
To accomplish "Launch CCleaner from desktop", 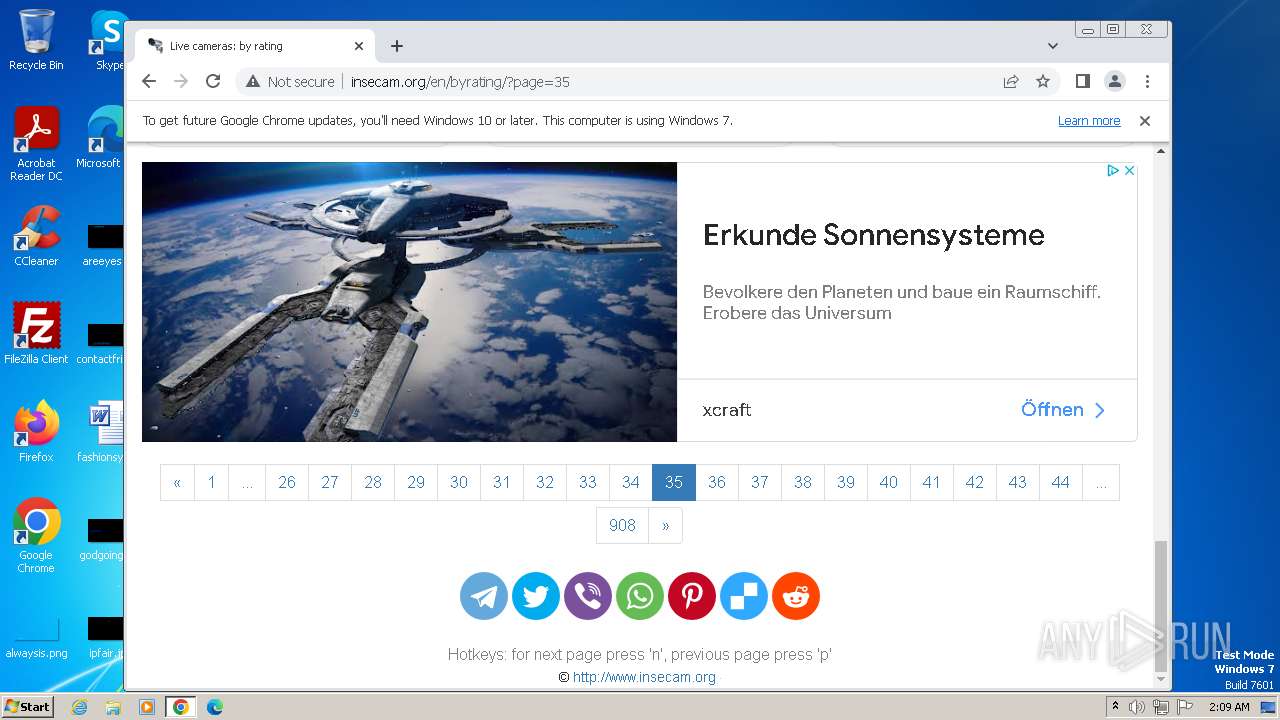I will 36,236.
